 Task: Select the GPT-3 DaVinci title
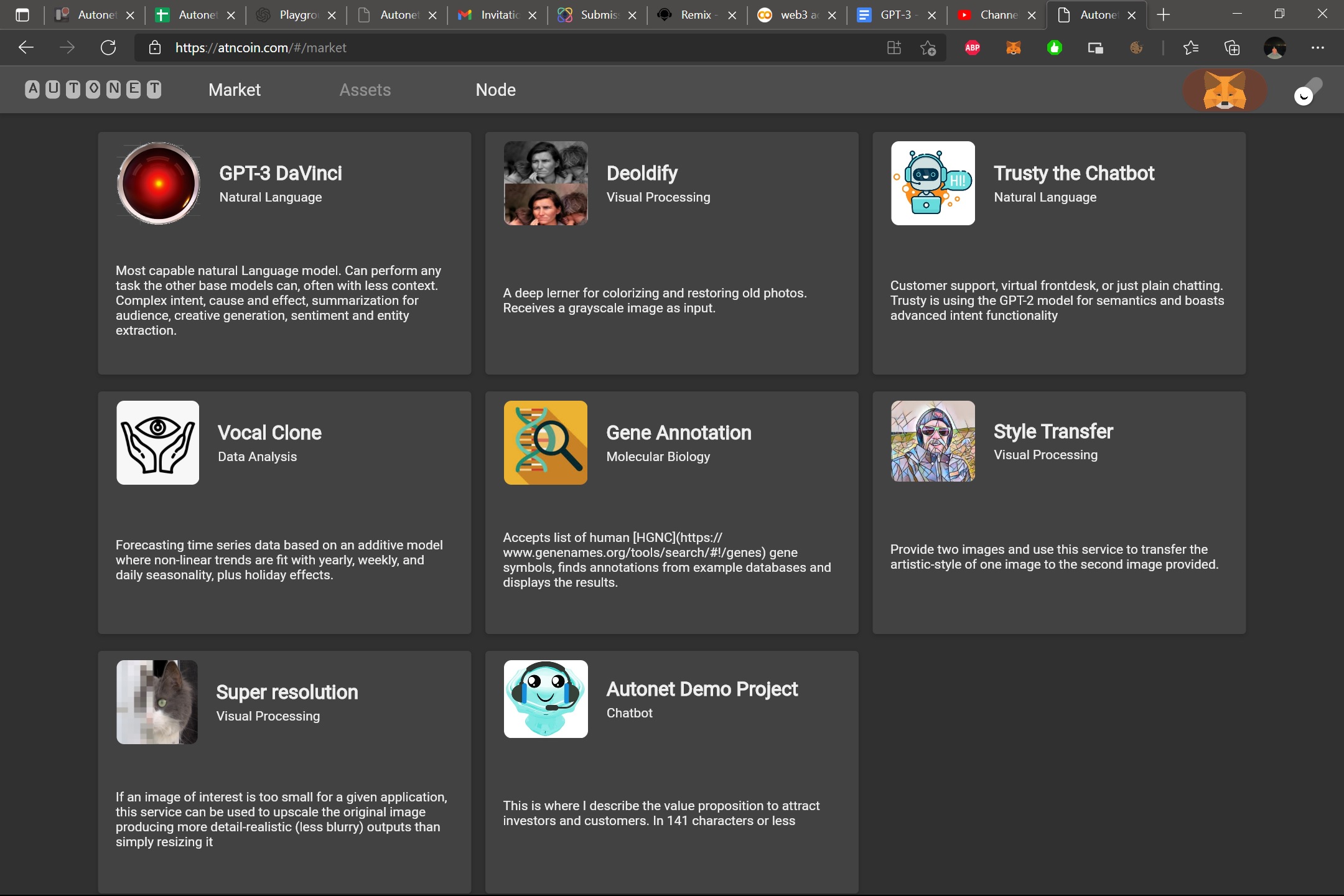(281, 173)
